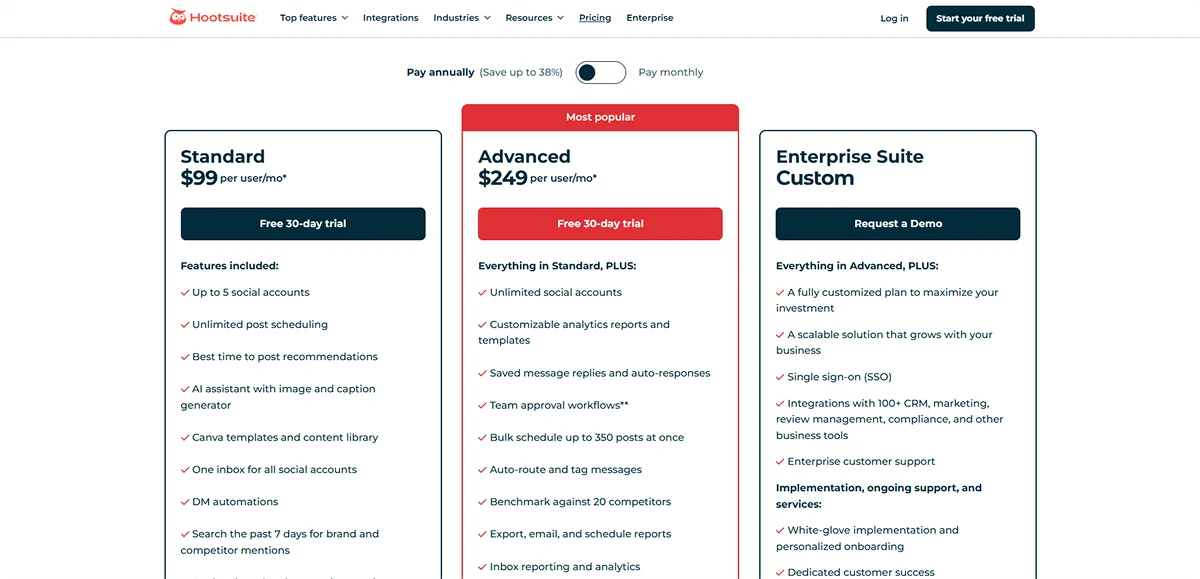The image size is (1200, 579).
Task: Select Integrations in the navigation bar
Action: pyautogui.click(x=390, y=17)
